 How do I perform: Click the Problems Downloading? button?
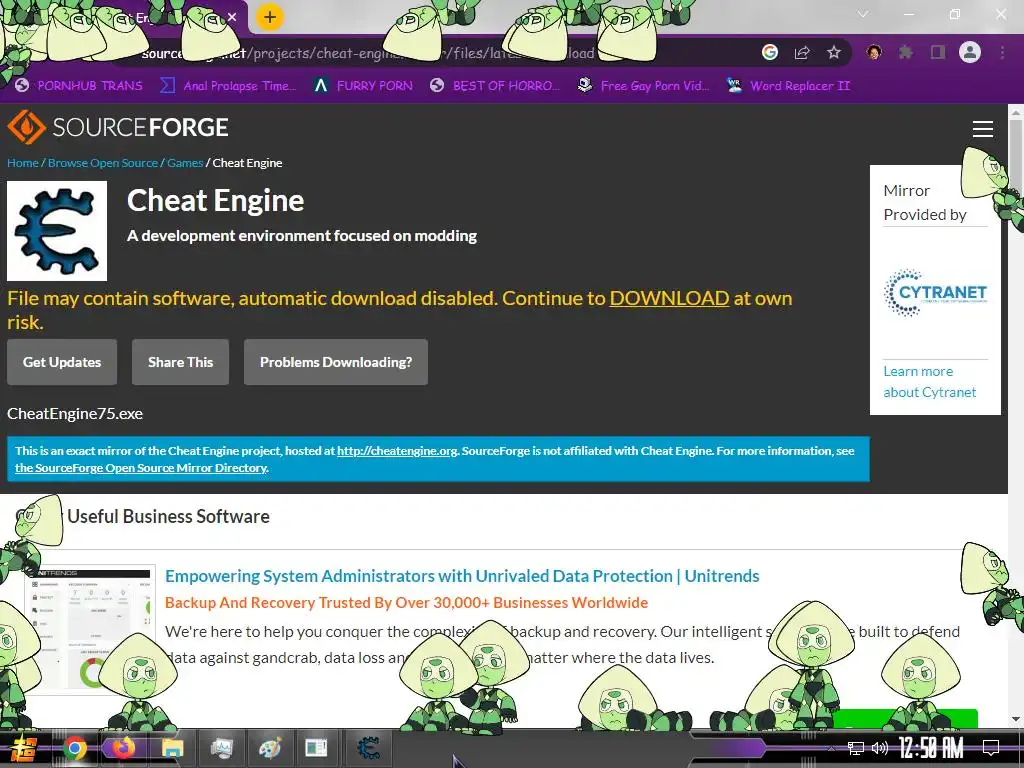coord(336,362)
